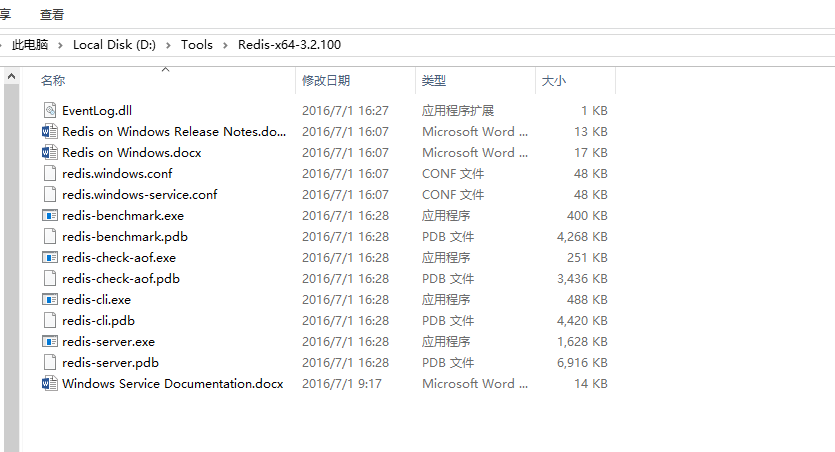The width and height of the screenshot is (835, 452).
Task: Select the redis-check-aof.exe application icon
Action: click(50, 257)
